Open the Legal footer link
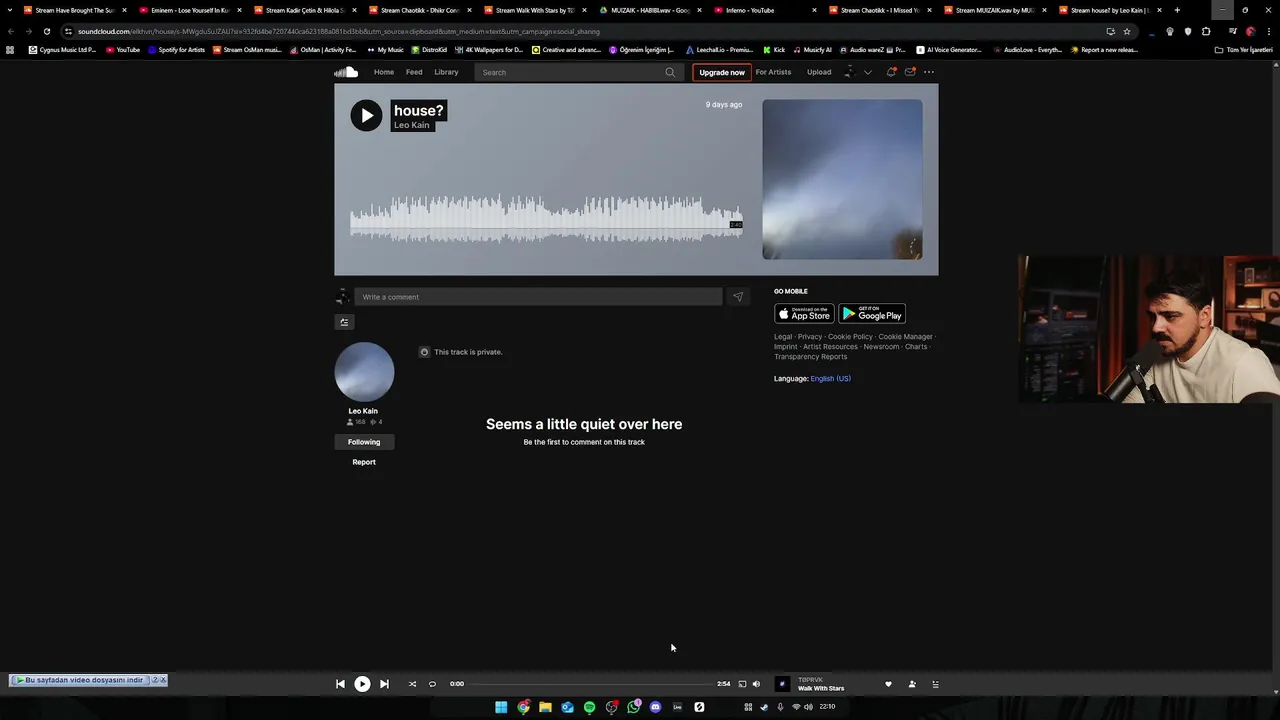 pos(783,337)
